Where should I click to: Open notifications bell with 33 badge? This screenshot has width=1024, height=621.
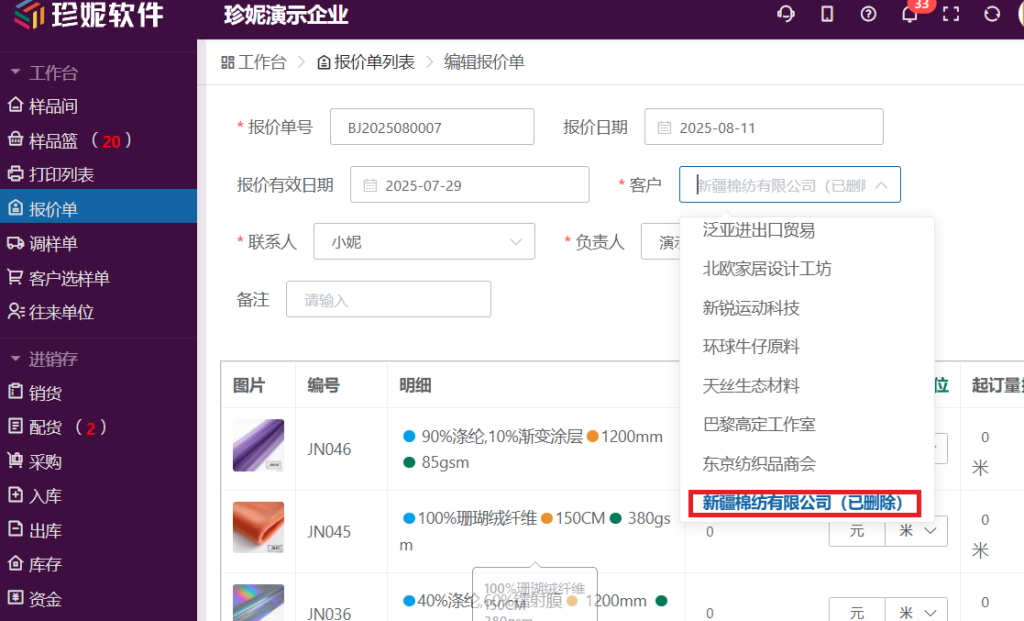[x=909, y=14]
